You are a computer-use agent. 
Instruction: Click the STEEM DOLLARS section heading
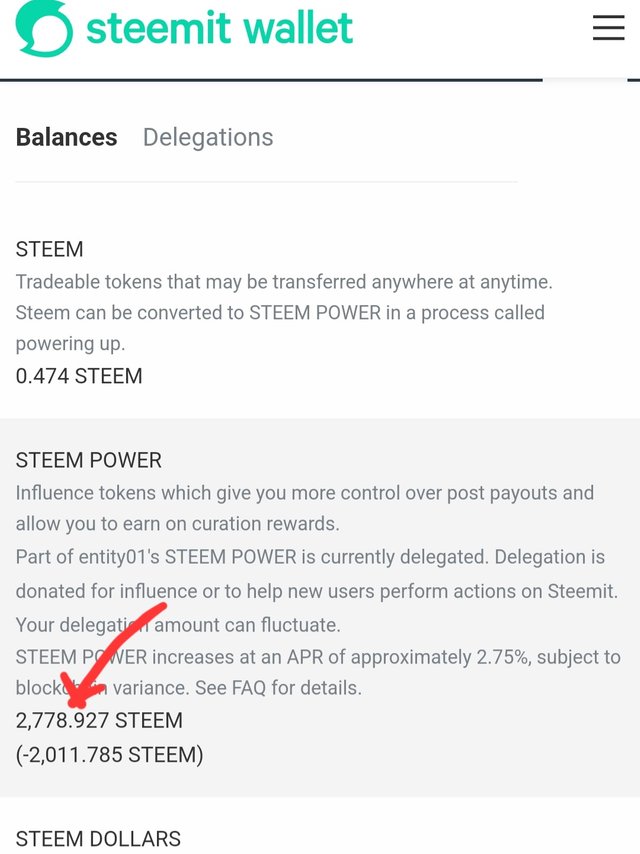click(98, 839)
